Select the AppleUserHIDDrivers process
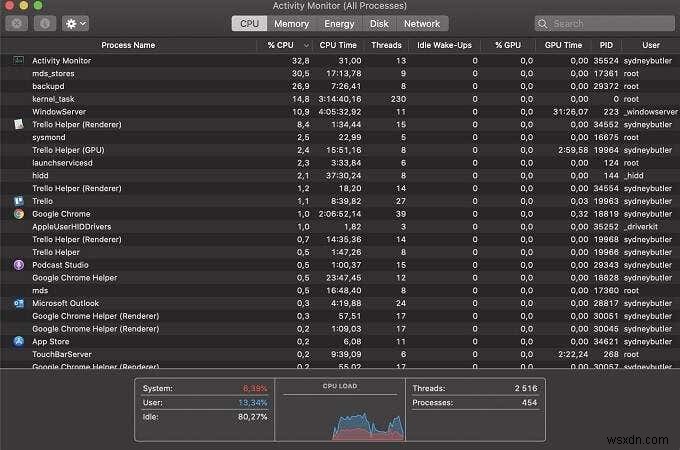The height and width of the screenshot is (450, 680). (x=340, y=227)
